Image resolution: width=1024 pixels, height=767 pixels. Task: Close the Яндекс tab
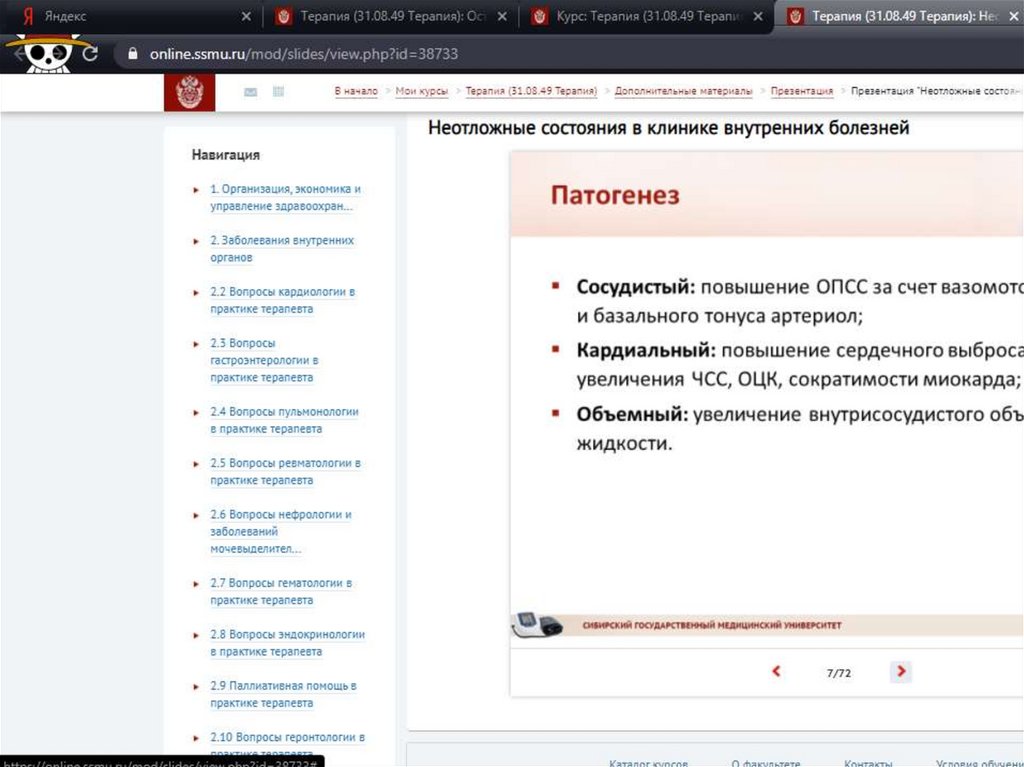pyautogui.click(x=246, y=16)
